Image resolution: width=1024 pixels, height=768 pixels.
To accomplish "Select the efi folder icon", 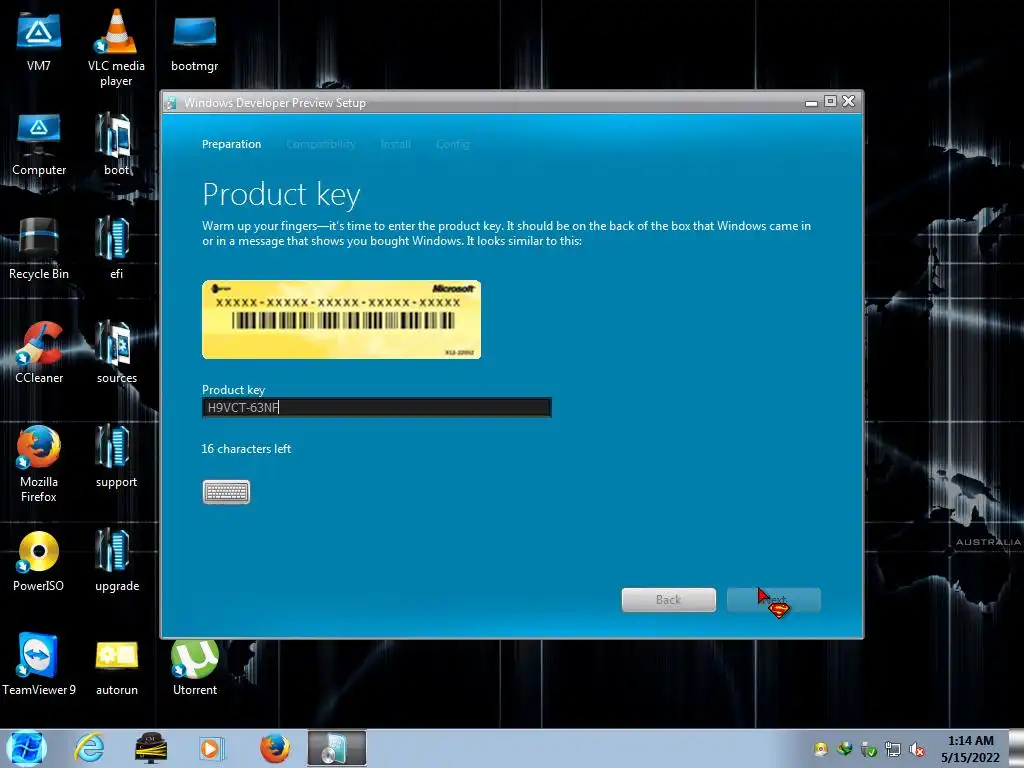I will (116, 249).
